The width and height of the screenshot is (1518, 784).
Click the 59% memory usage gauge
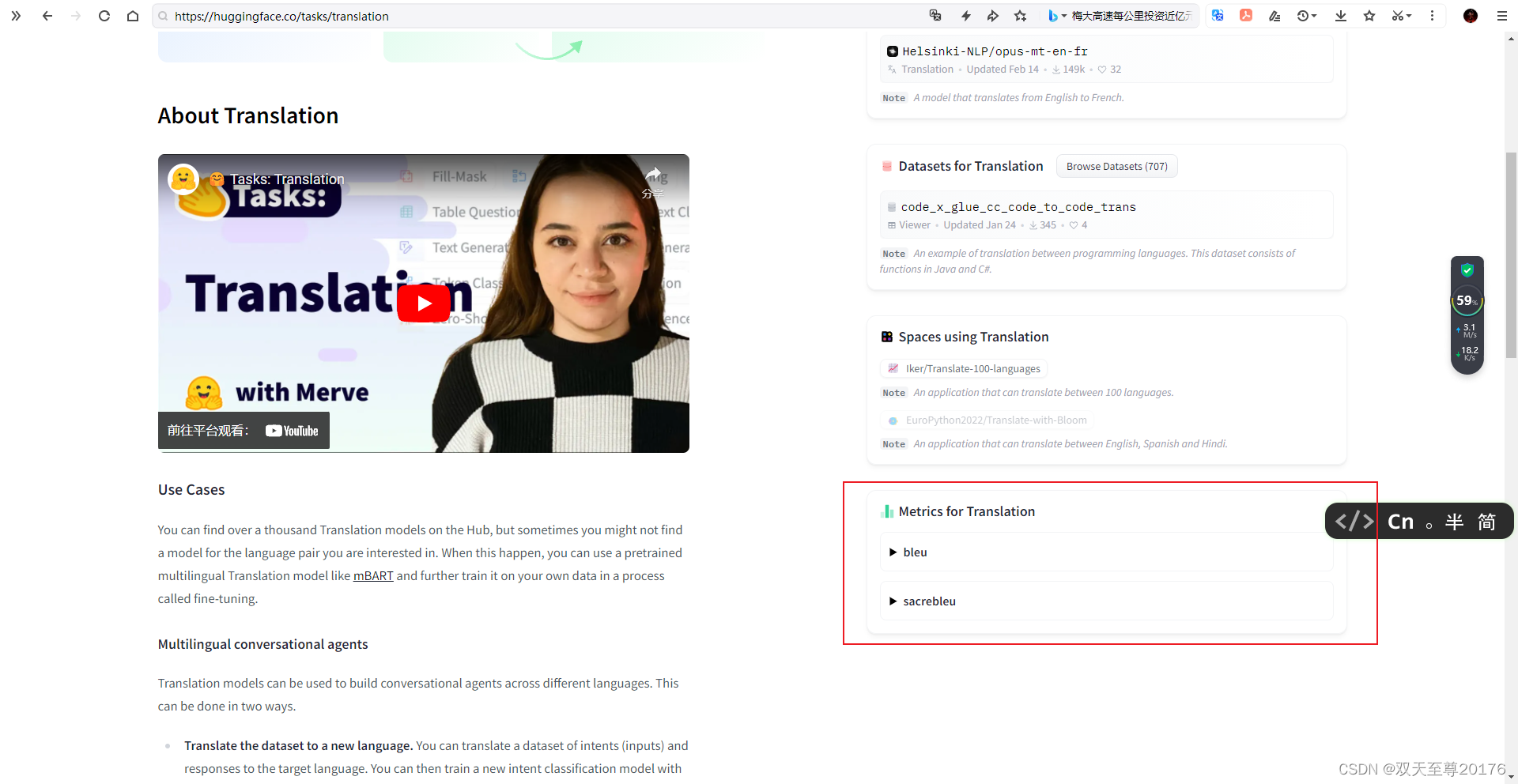1467,300
